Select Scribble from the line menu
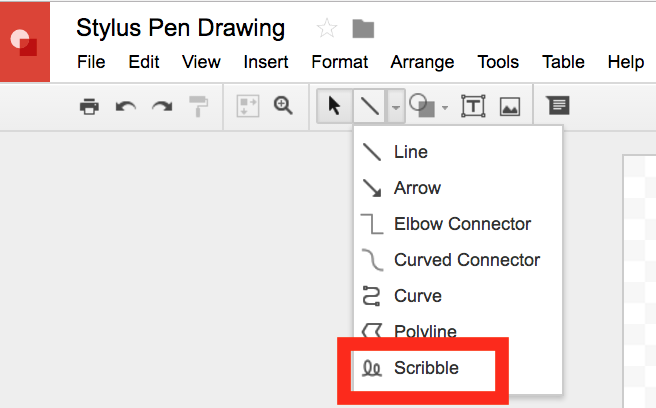 click(426, 368)
